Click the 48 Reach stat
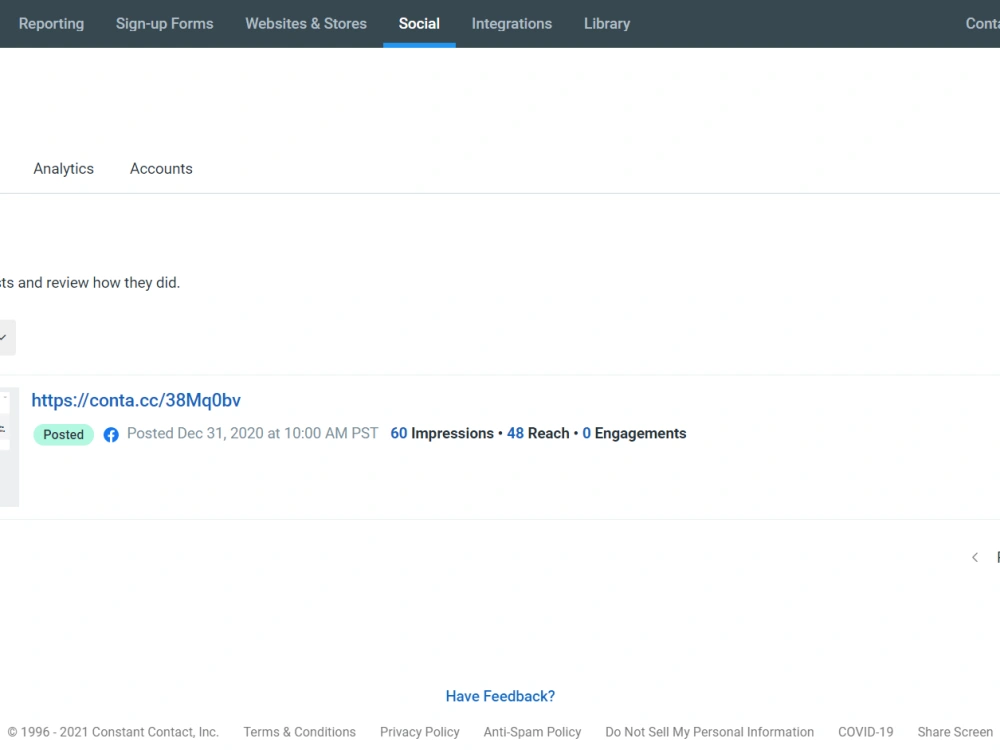1000x750 pixels. click(x=538, y=433)
